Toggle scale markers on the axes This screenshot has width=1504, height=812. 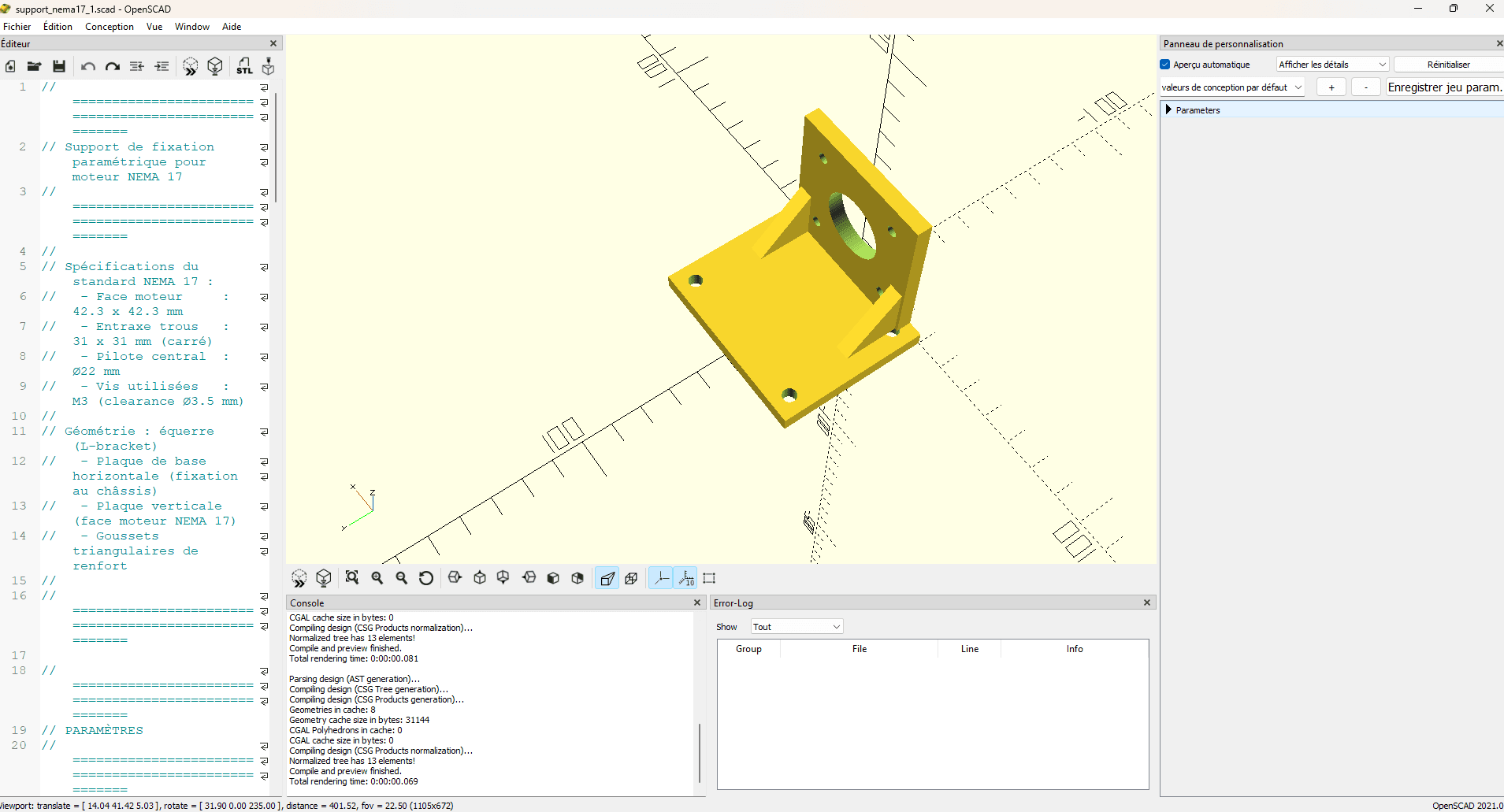686,578
